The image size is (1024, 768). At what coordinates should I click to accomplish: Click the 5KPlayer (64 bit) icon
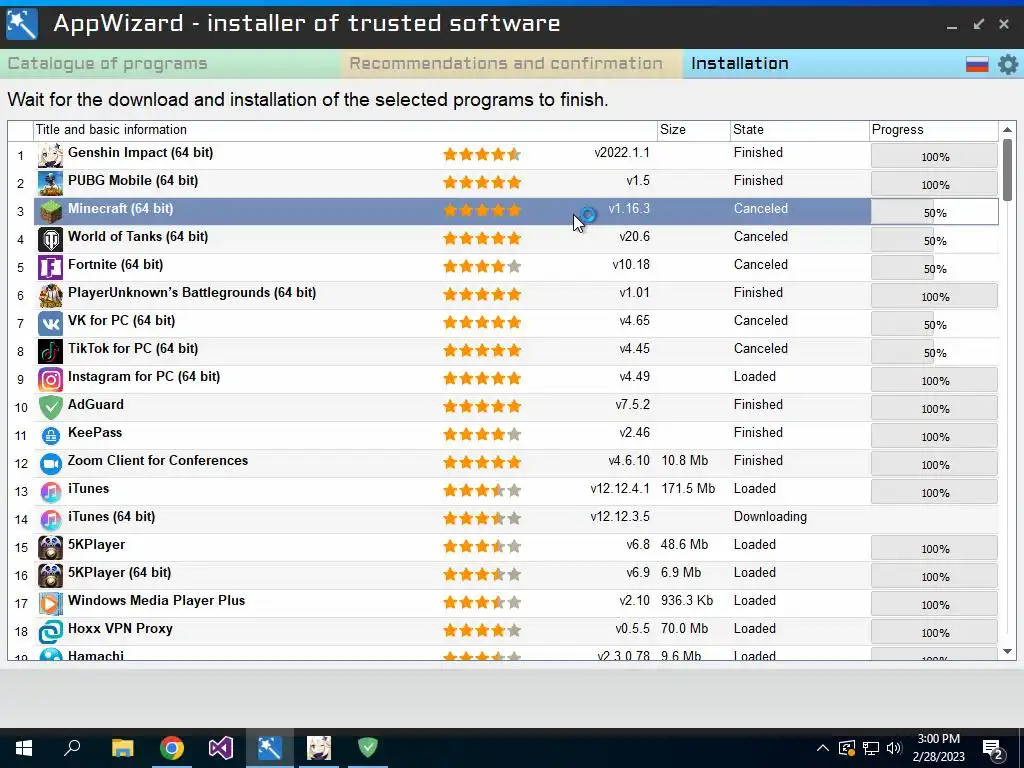coord(50,576)
